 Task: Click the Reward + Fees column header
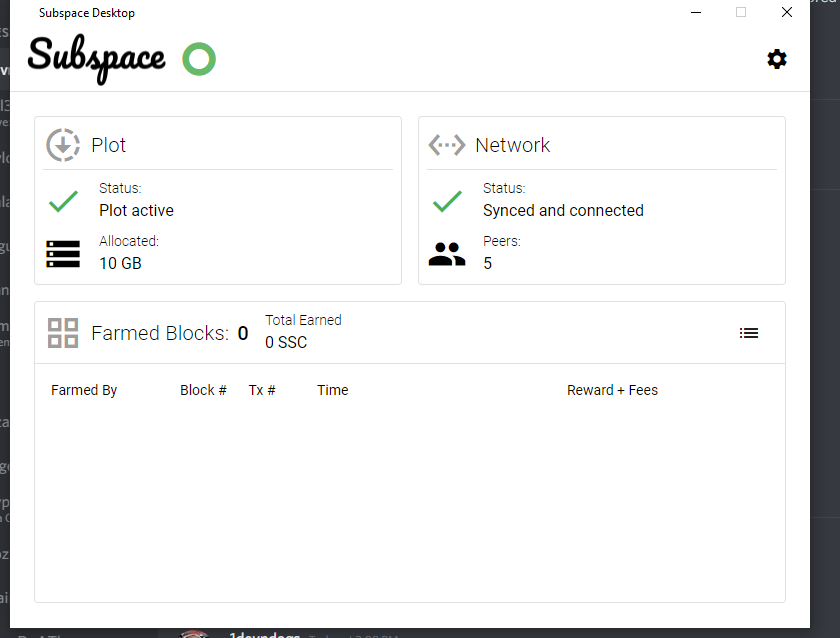click(612, 390)
